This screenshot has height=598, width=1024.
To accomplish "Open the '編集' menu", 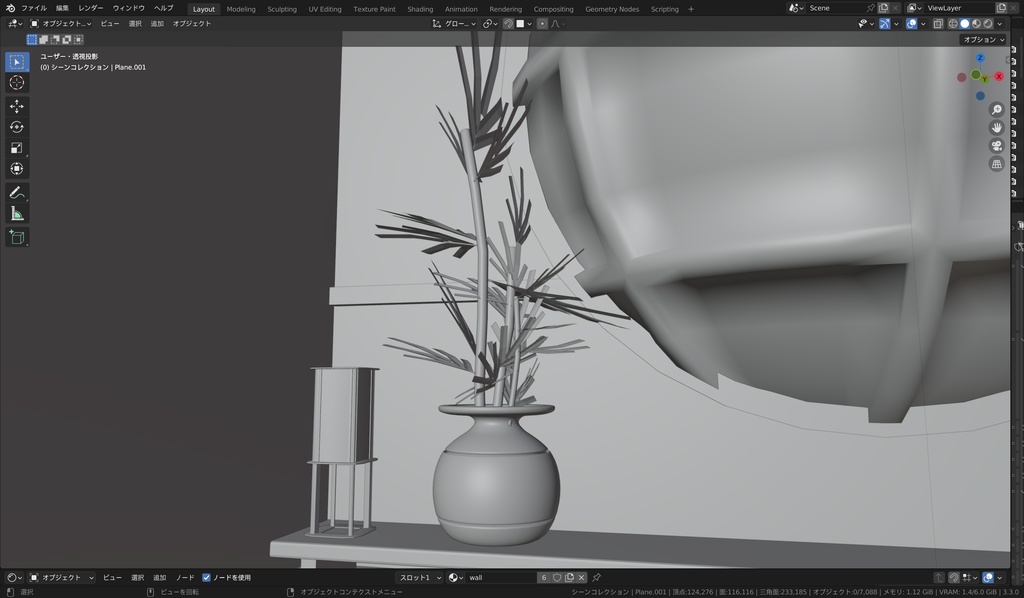I will (62, 8).
